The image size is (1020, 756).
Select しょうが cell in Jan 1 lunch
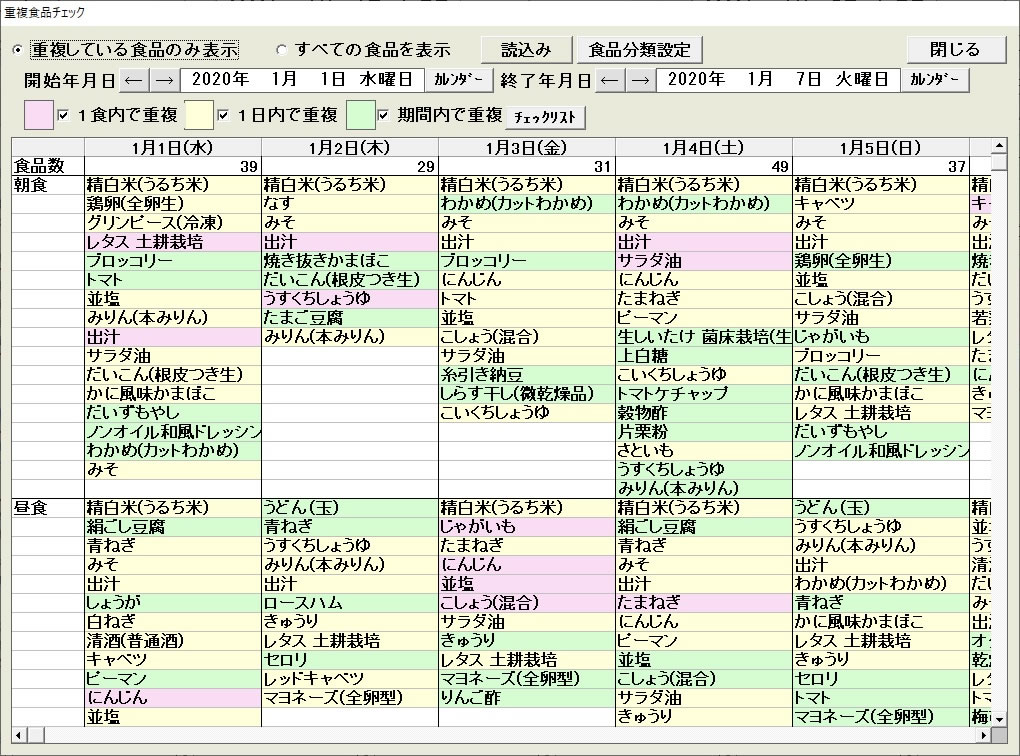click(173, 603)
